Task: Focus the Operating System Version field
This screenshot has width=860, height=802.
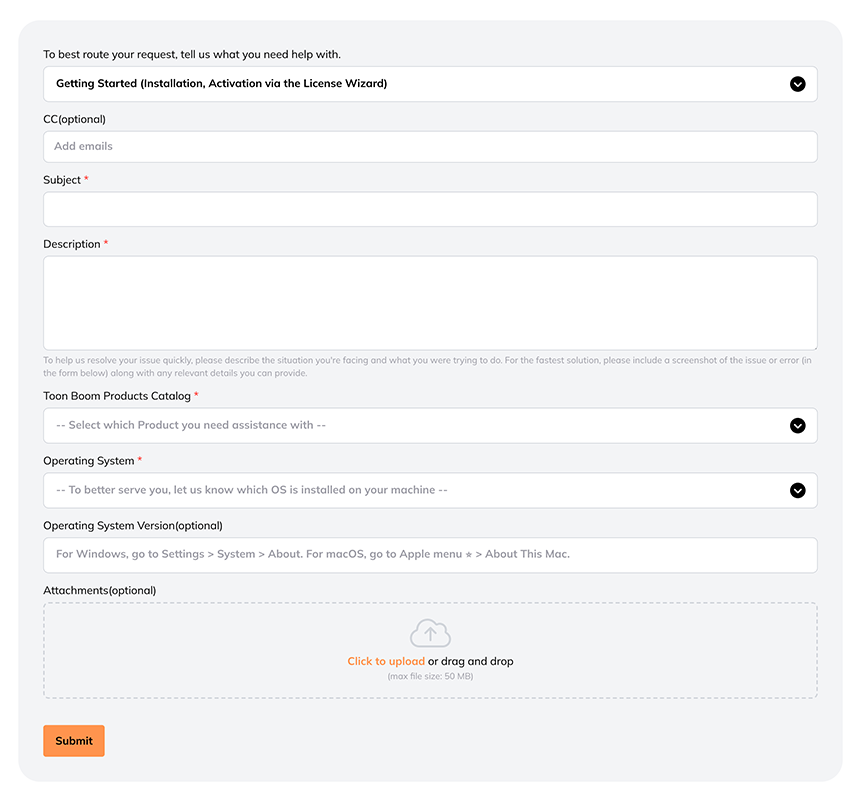Action: [x=431, y=555]
